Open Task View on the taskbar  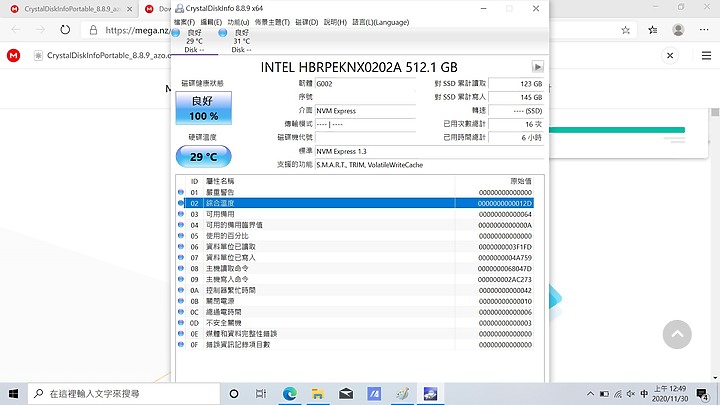pyautogui.click(x=261, y=394)
